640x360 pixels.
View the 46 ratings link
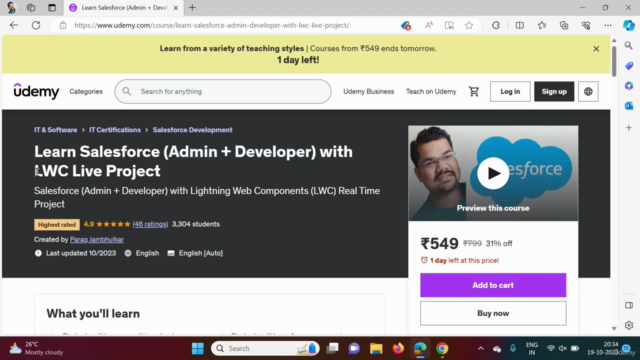pos(150,224)
